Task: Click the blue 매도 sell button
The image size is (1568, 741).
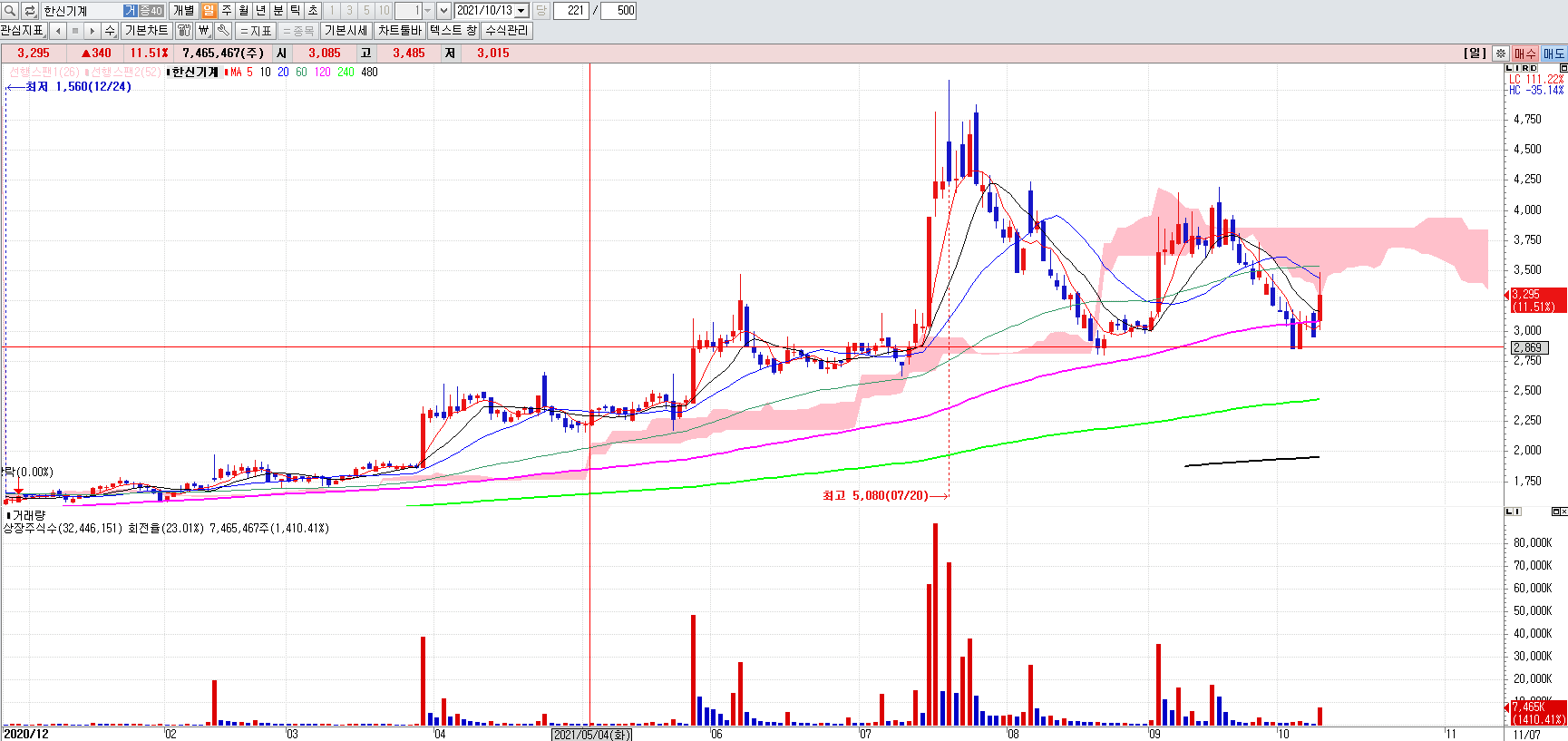Action: (x=1553, y=54)
